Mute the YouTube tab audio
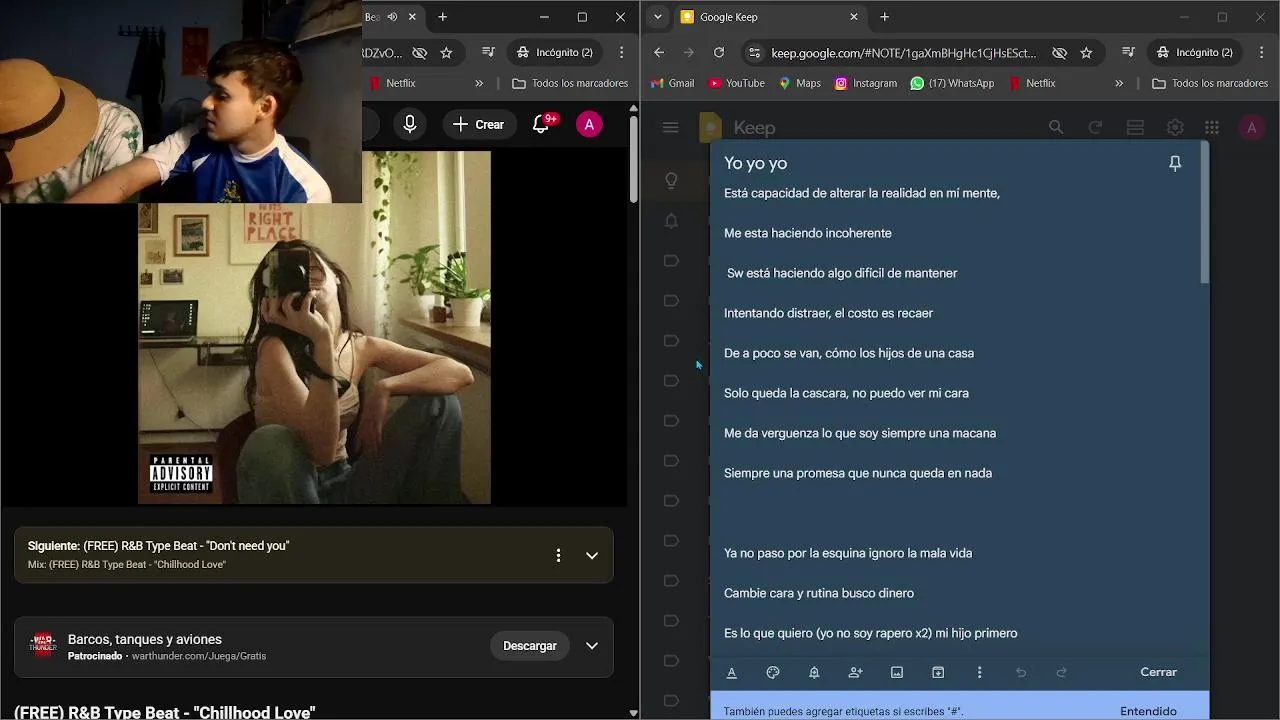The image size is (1280, 720). [x=392, y=17]
